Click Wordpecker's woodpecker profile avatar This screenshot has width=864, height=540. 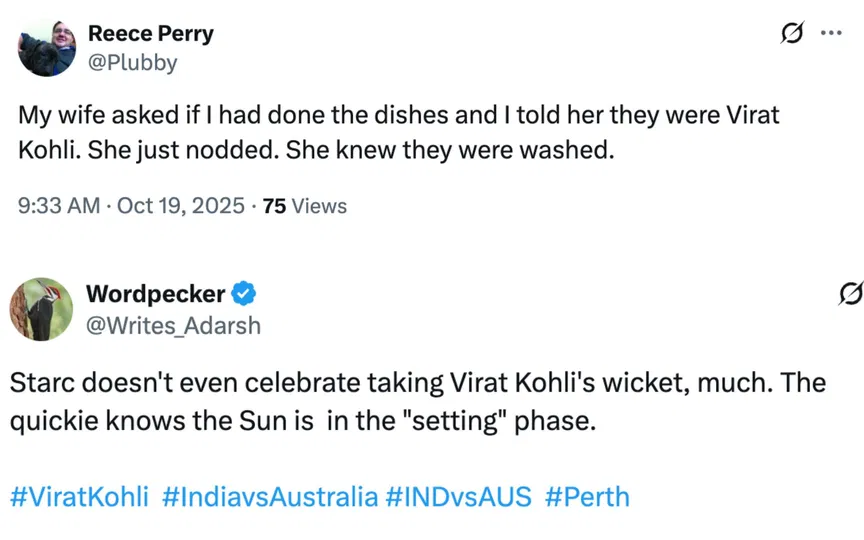[x=39, y=308]
